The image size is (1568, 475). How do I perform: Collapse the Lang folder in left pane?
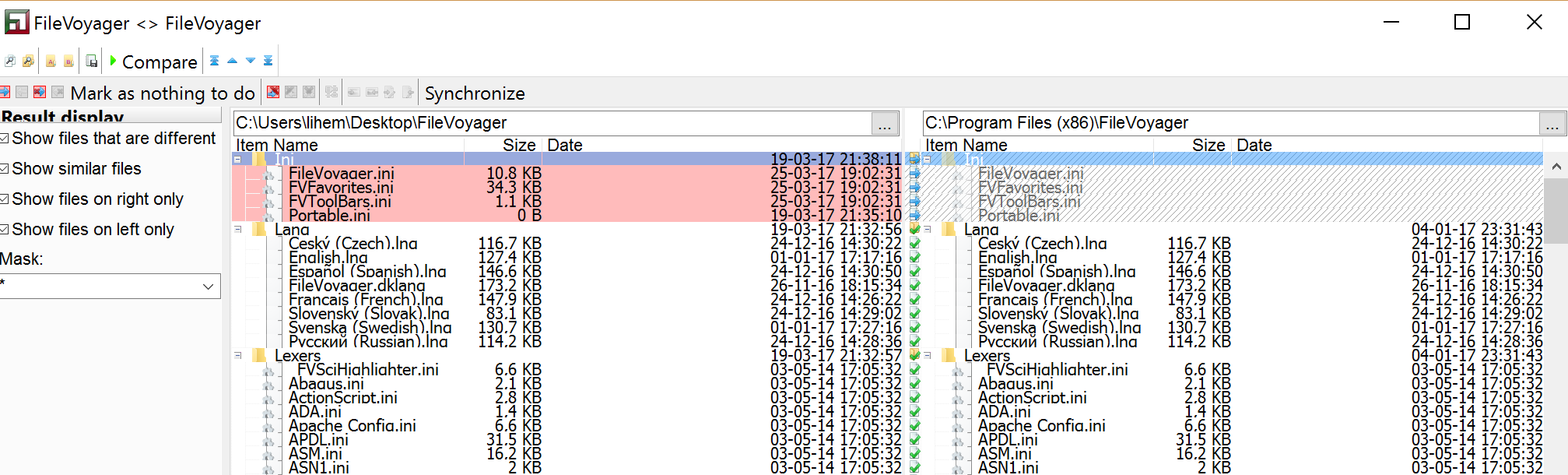[237, 229]
